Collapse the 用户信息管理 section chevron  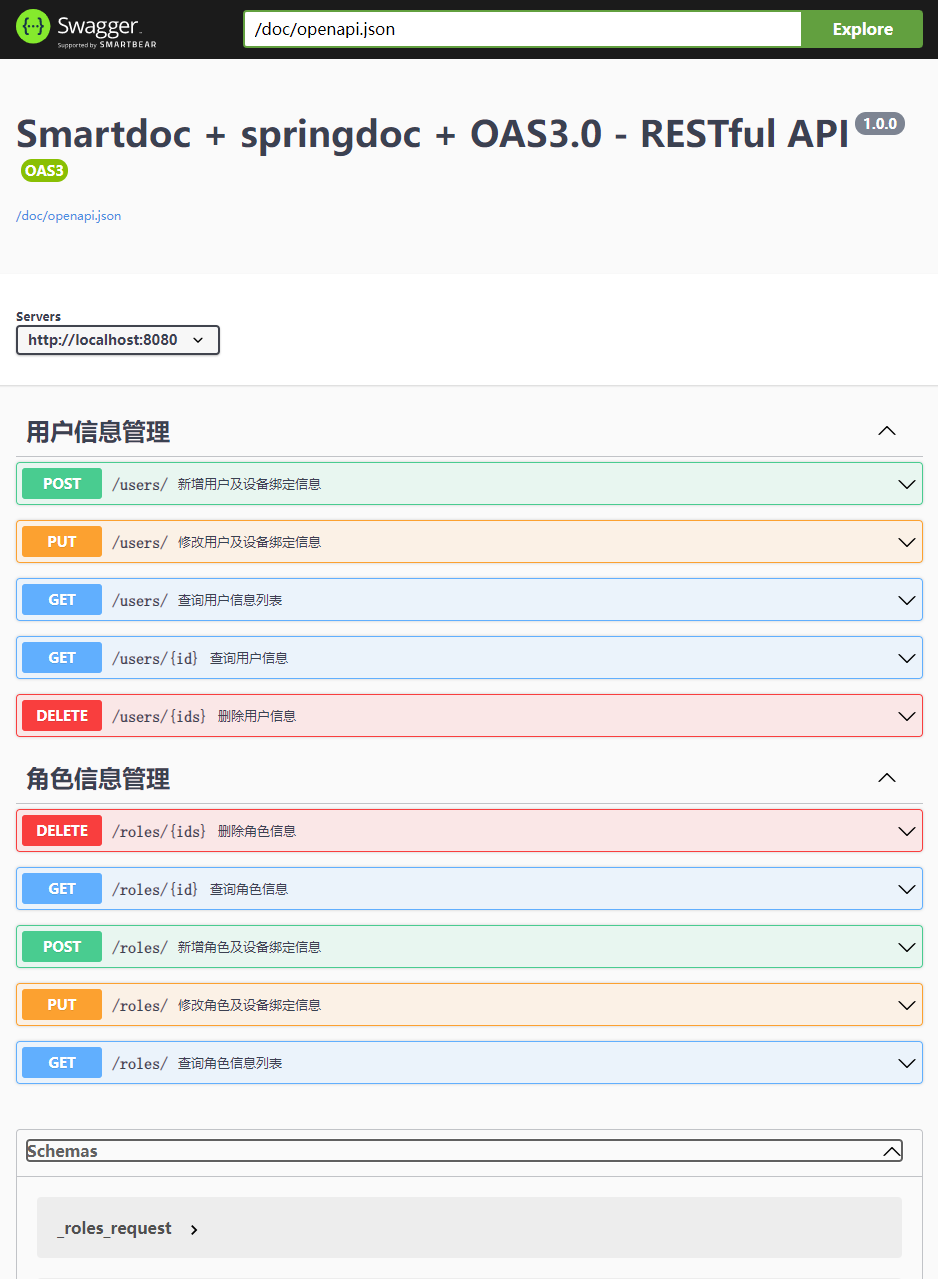(886, 431)
